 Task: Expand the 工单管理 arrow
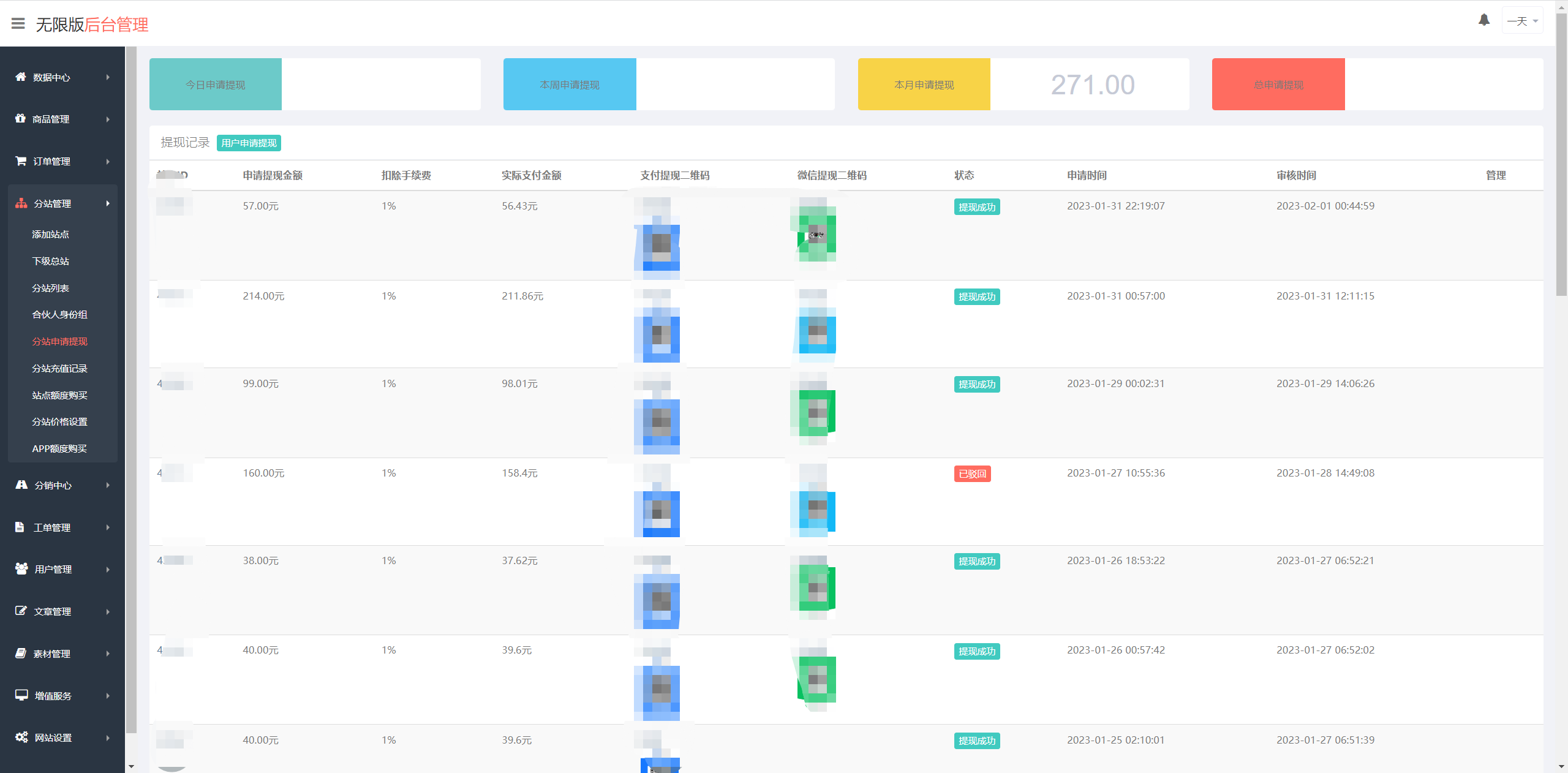pos(108,527)
